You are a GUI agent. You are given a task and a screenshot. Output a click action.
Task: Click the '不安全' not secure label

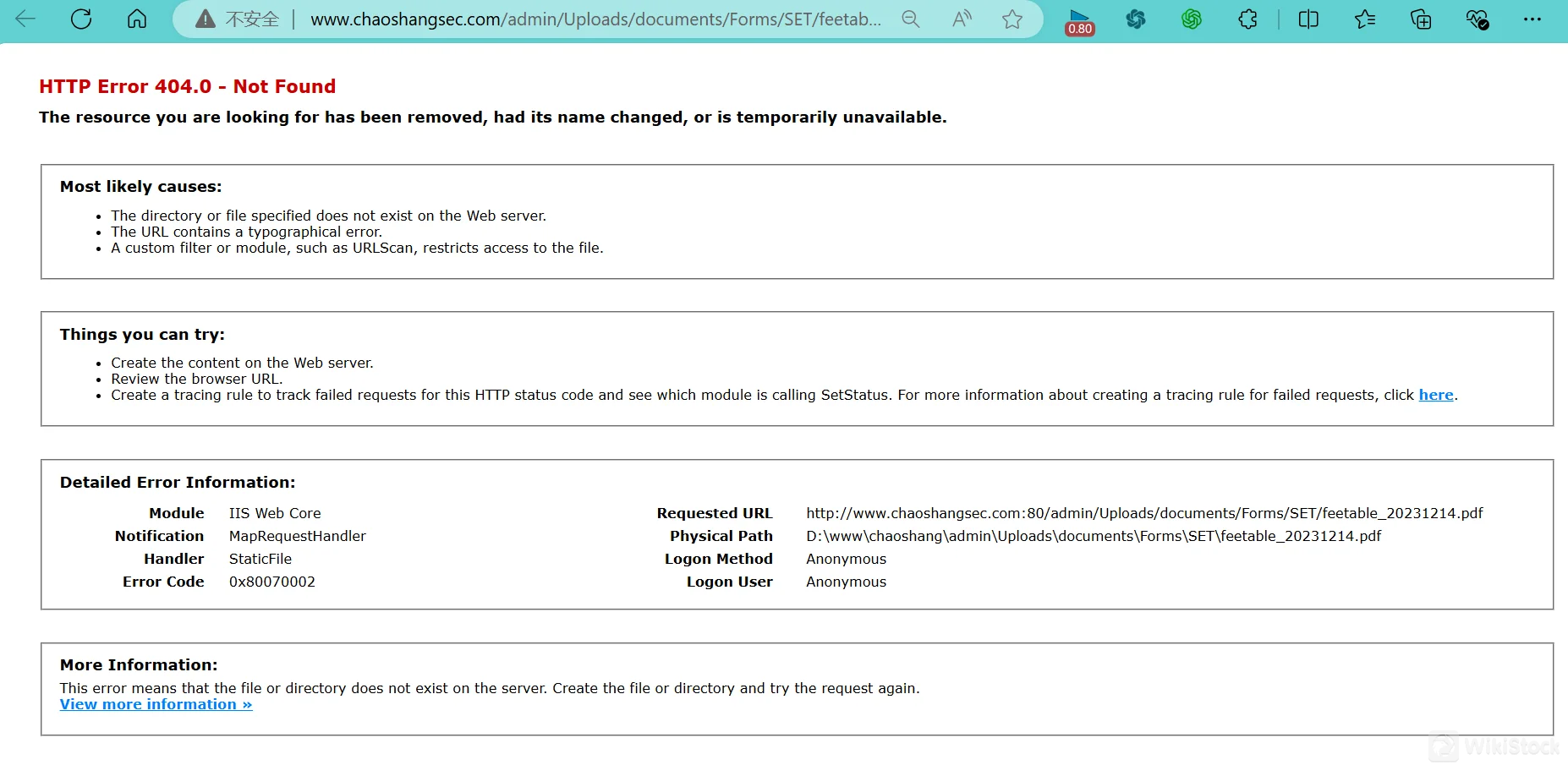point(252,19)
